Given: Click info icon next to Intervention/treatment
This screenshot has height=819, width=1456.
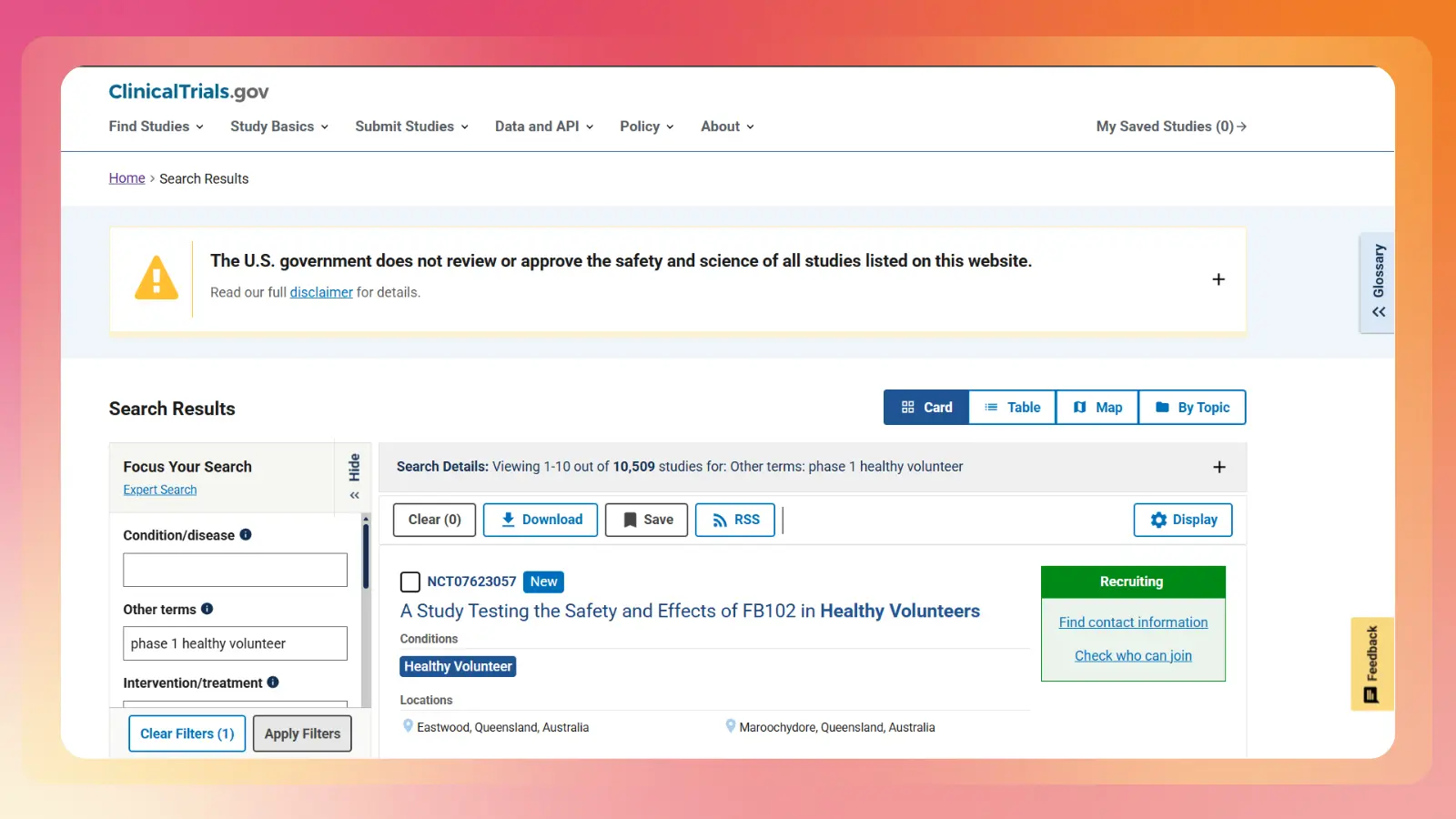Looking at the screenshot, I should [x=273, y=682].
